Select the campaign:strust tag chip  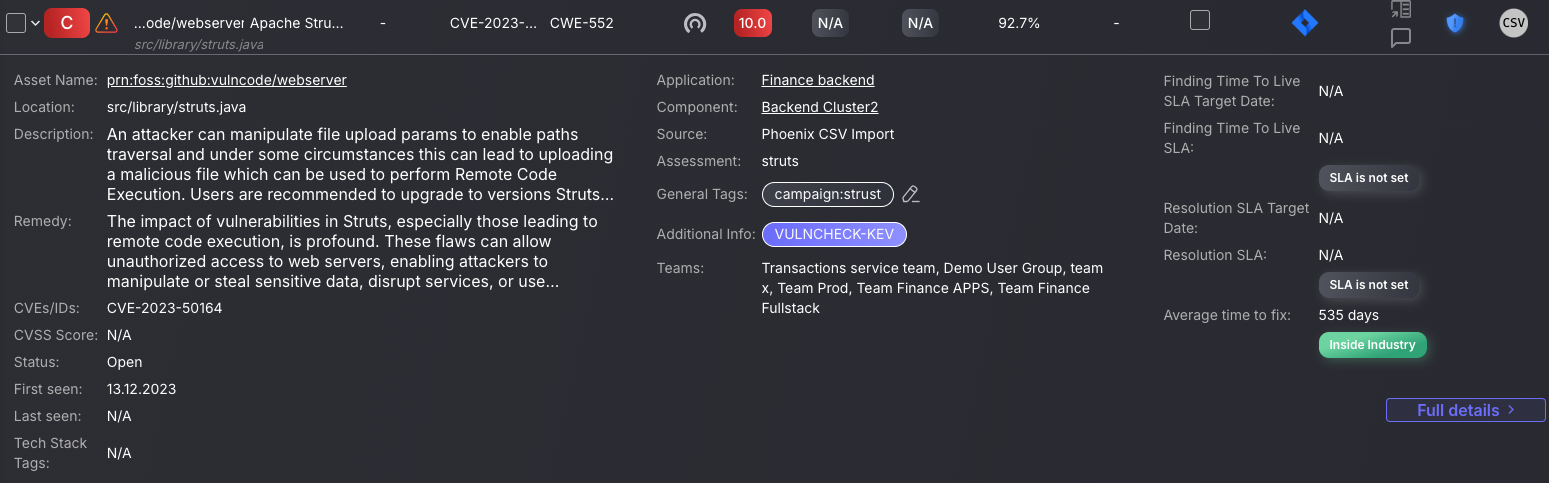pyautogui.click(x=828, y=194)
